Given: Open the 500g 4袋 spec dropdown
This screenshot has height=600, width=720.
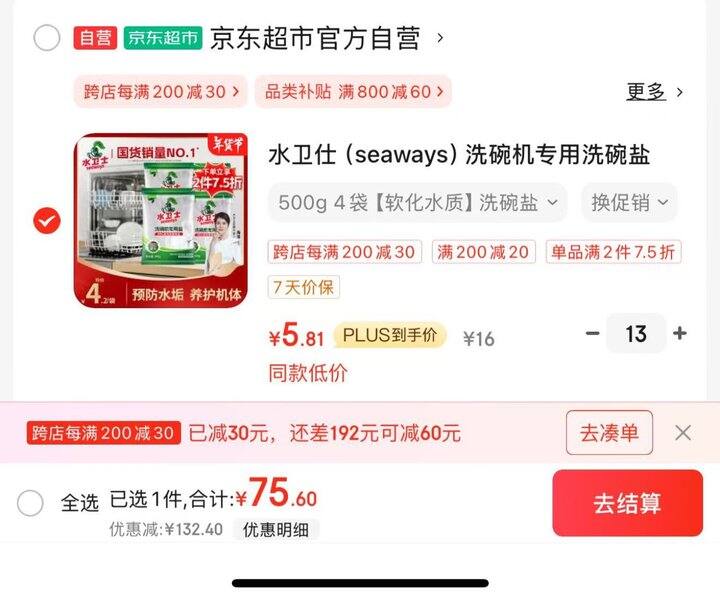Looking at the screenshot, I should (x=417, y=202).
